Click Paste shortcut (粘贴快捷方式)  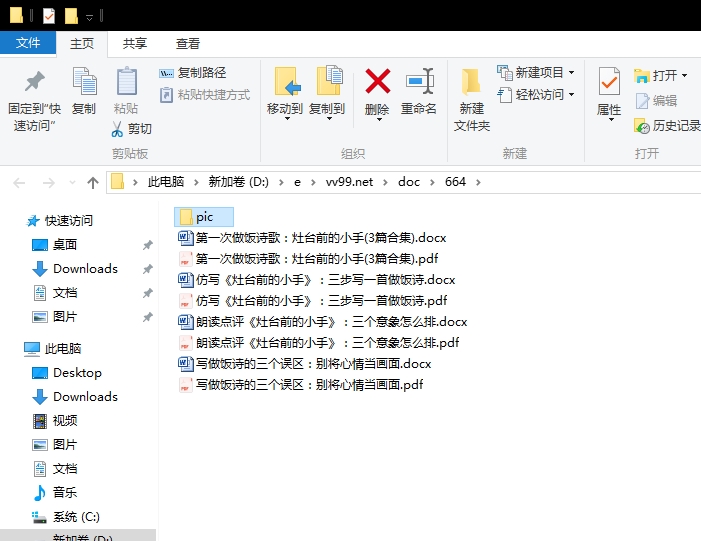[x=205, y=95]
